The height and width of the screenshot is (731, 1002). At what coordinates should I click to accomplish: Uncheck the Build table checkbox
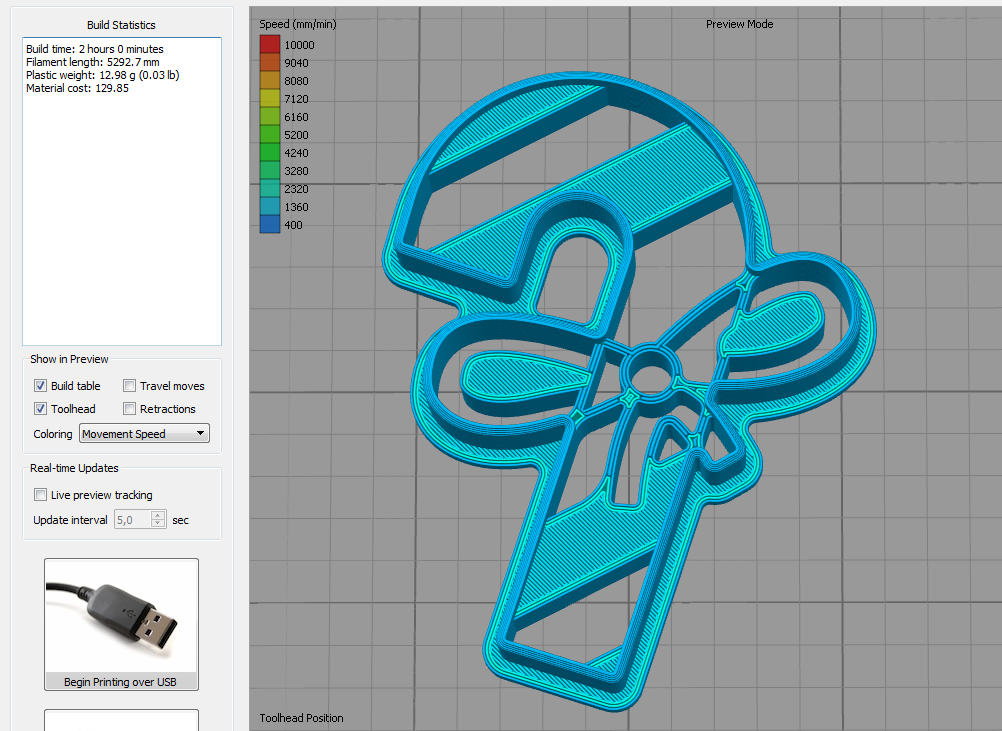coord(40,385)
